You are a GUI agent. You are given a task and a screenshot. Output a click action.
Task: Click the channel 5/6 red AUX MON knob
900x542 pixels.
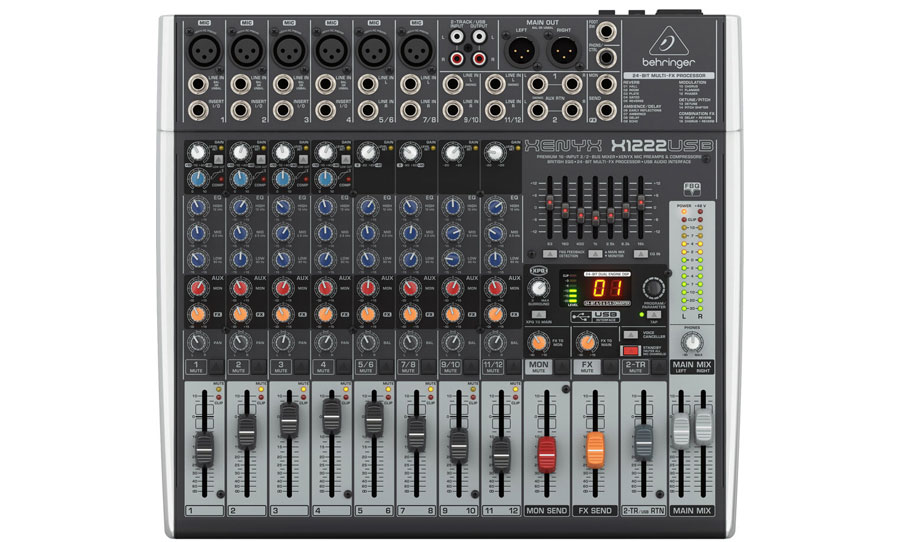tap(368, 288)
